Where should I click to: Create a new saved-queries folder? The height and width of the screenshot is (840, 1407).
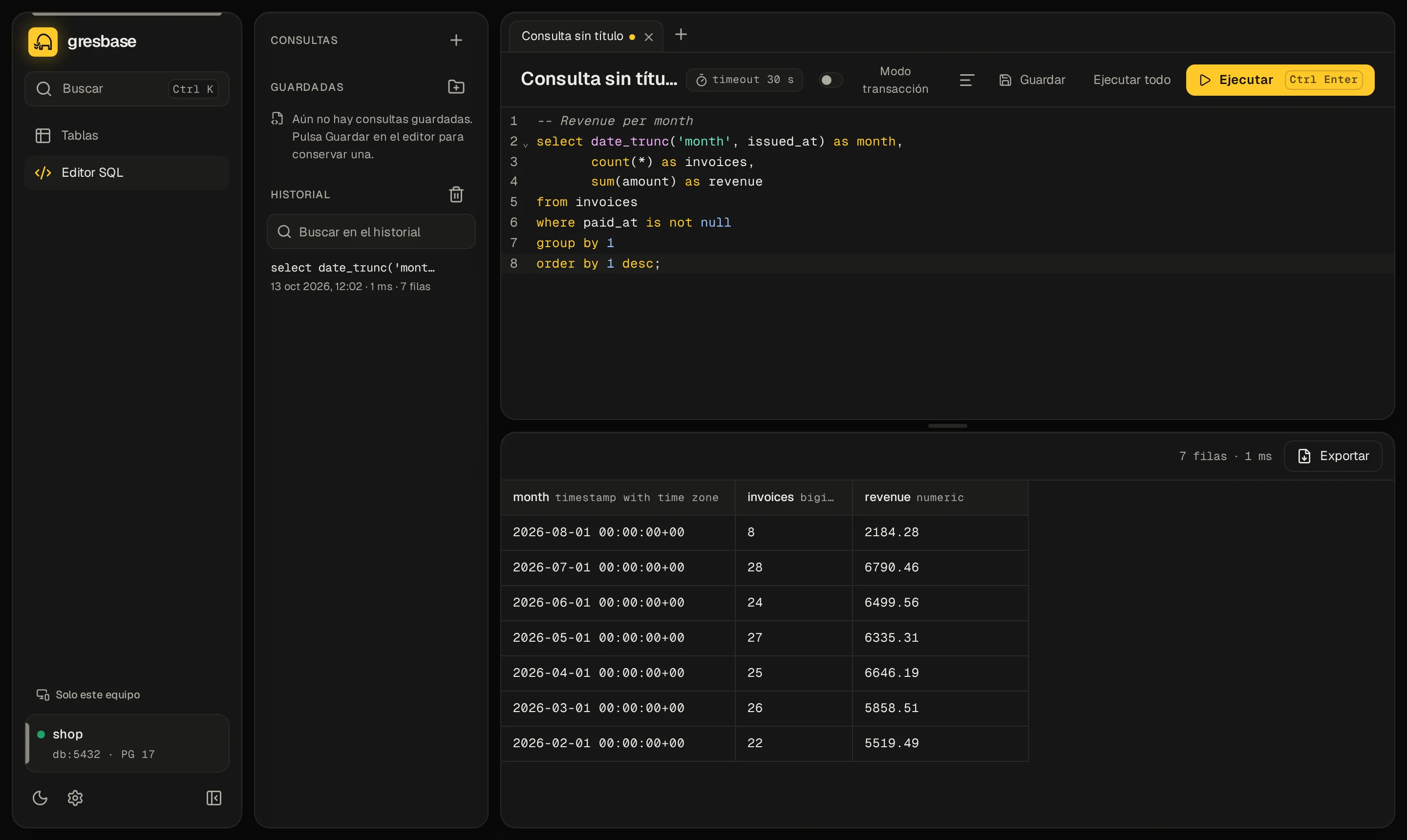(x=456, y=87)
